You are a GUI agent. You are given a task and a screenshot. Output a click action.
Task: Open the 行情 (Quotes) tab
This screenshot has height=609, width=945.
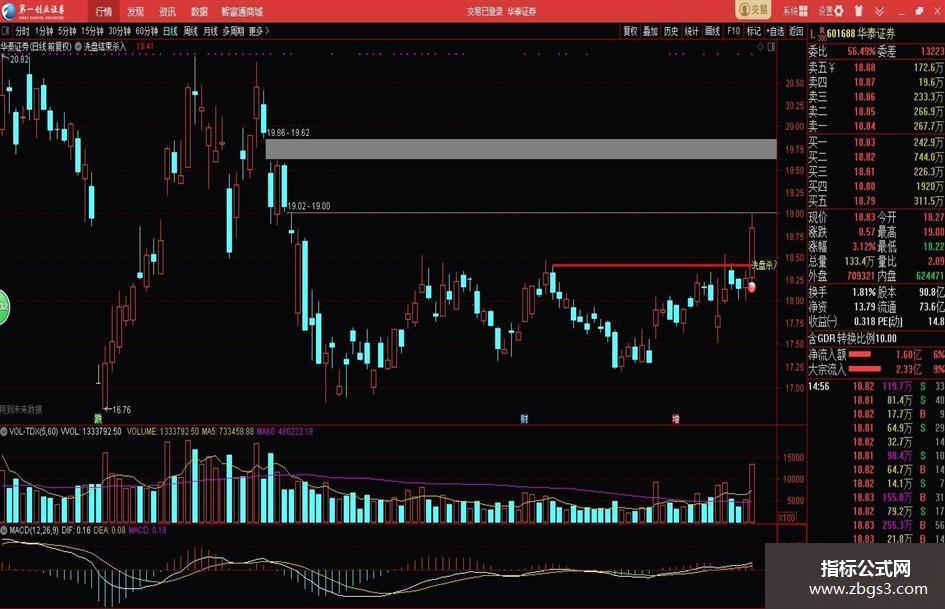[x=103, y=11]
